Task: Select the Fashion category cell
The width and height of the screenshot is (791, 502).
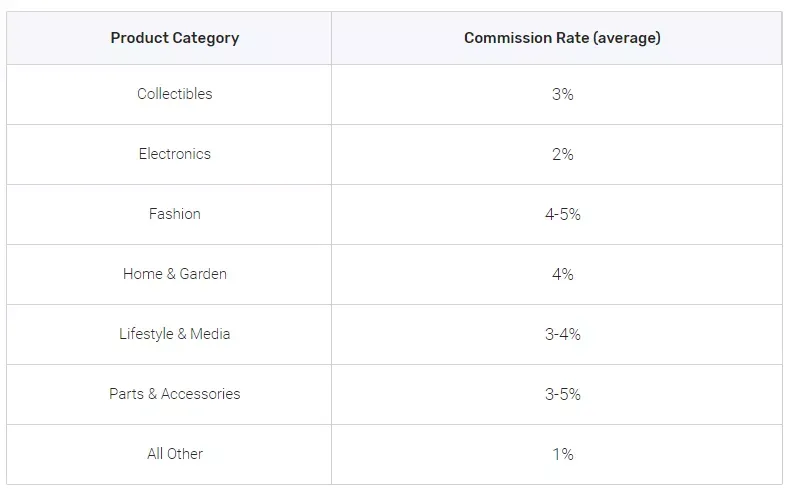Action: coord(169,214)
